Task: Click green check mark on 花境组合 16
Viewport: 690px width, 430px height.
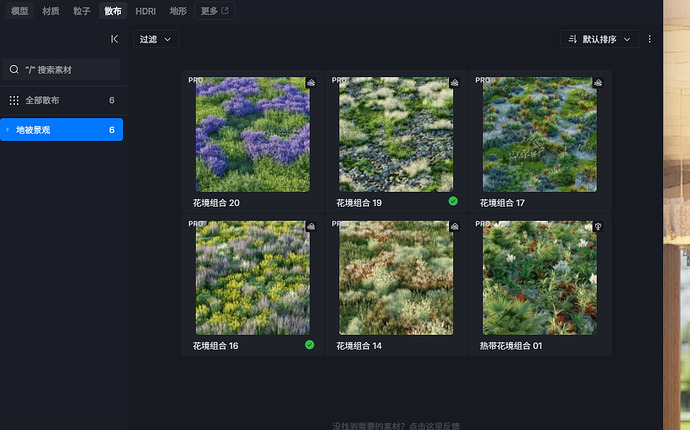Action: (310, 345)
